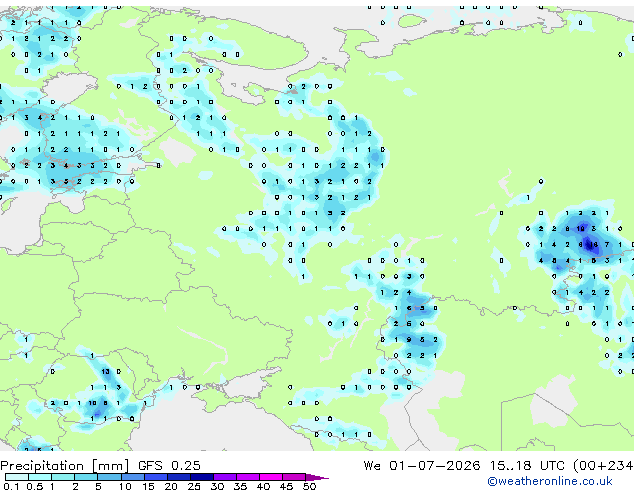Click the '15..18 UTC' time text
Screen dimensions: 634x490
(527, 466)
